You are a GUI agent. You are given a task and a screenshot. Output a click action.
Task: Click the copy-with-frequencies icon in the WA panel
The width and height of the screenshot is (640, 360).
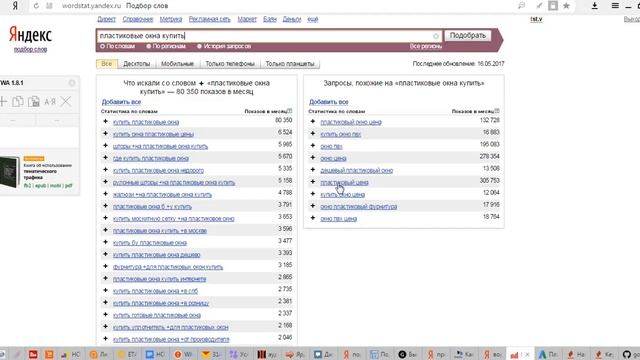click(x=33, y=102)
